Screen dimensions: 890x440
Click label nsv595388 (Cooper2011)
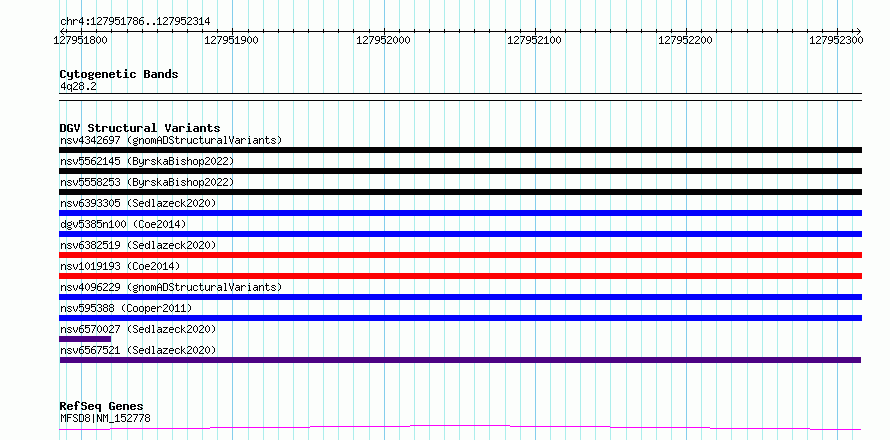point(126,308)
